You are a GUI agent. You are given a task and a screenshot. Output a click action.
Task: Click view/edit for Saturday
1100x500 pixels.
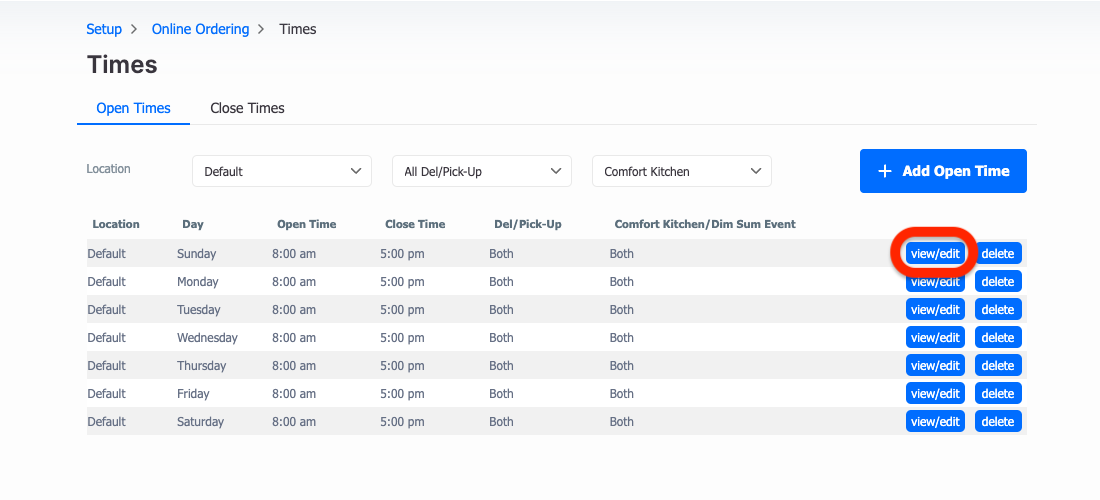[935, 421]
